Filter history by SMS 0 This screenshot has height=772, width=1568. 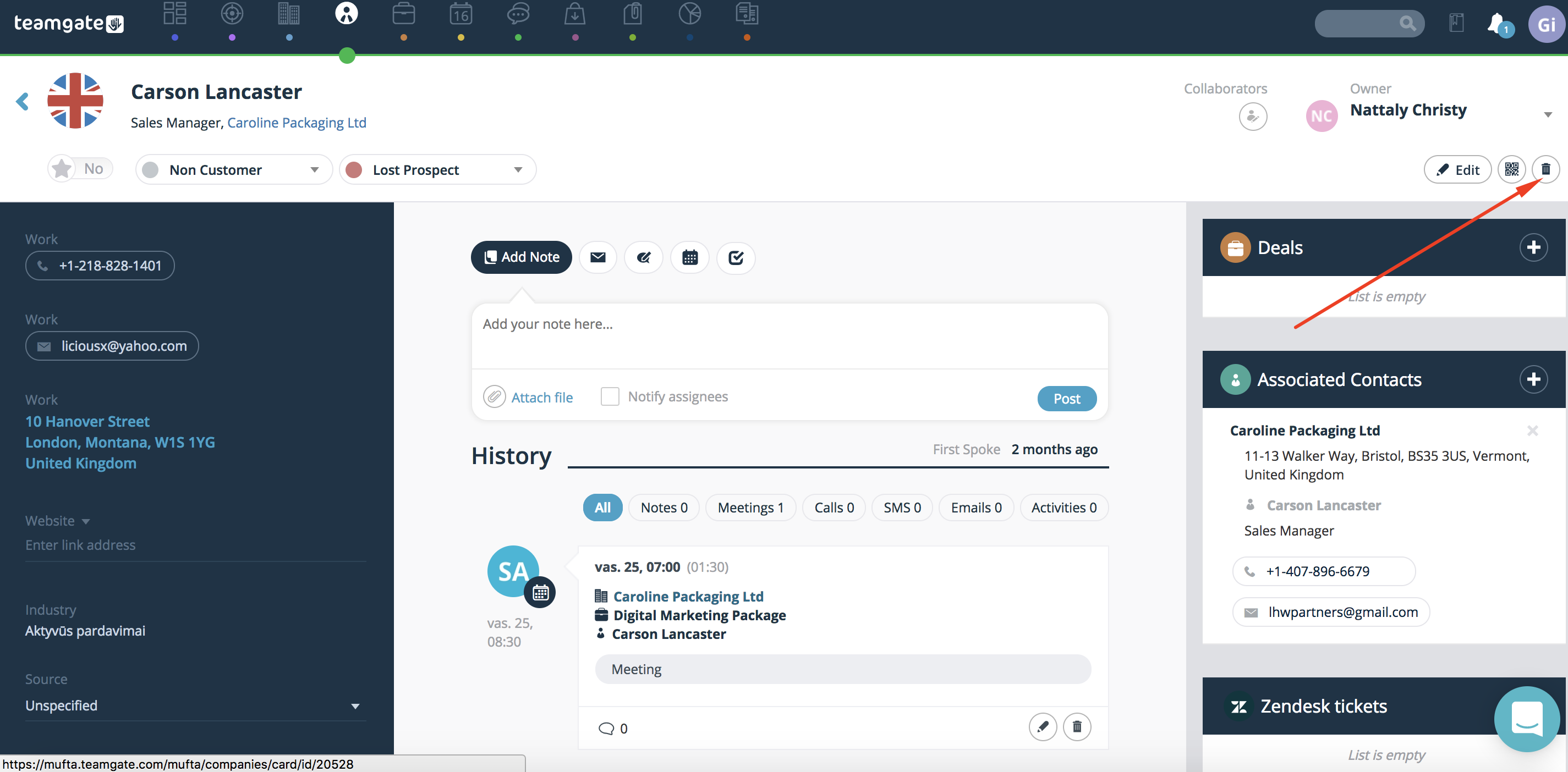coord(902,508)
